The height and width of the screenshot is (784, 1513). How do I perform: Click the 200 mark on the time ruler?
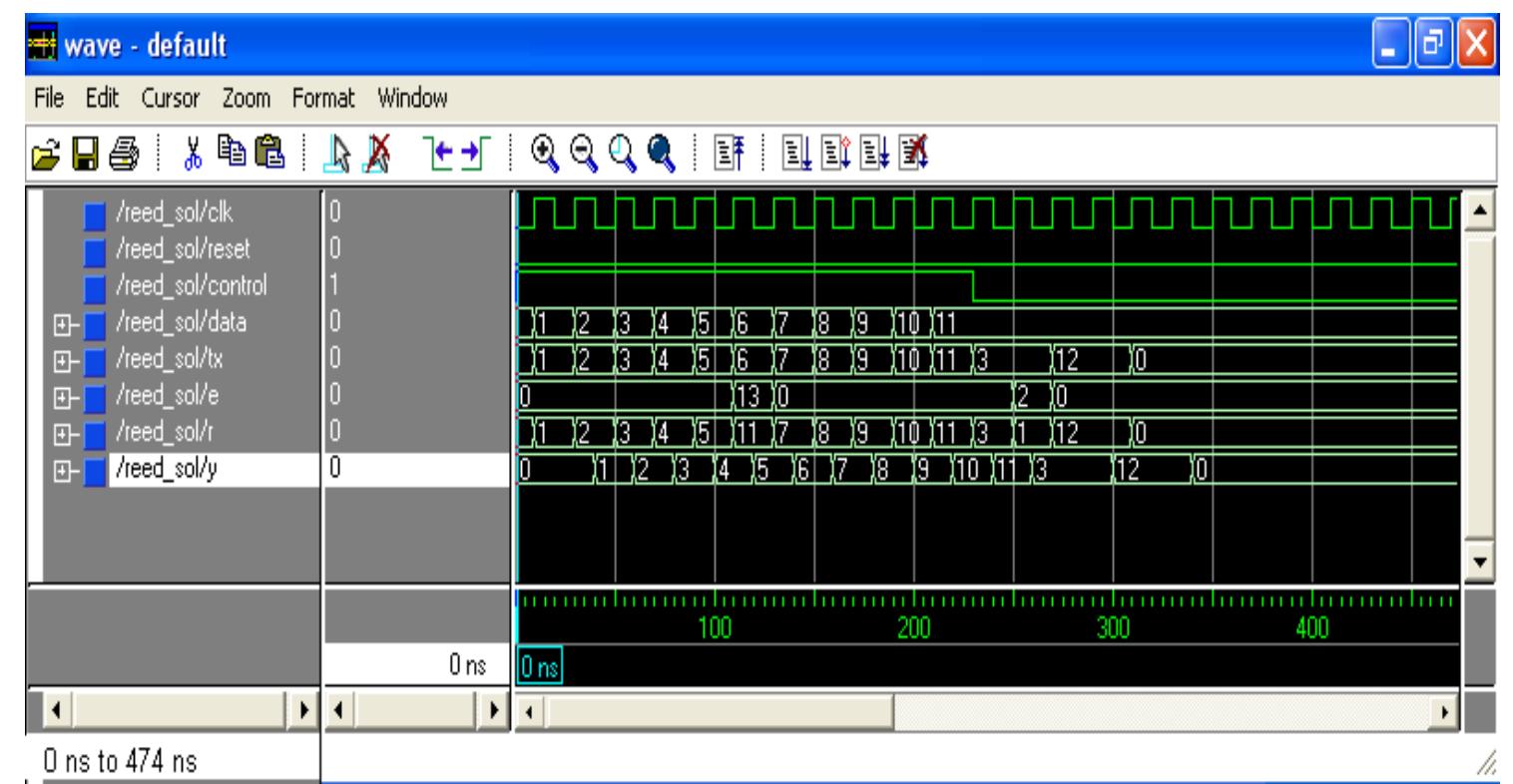914,627
